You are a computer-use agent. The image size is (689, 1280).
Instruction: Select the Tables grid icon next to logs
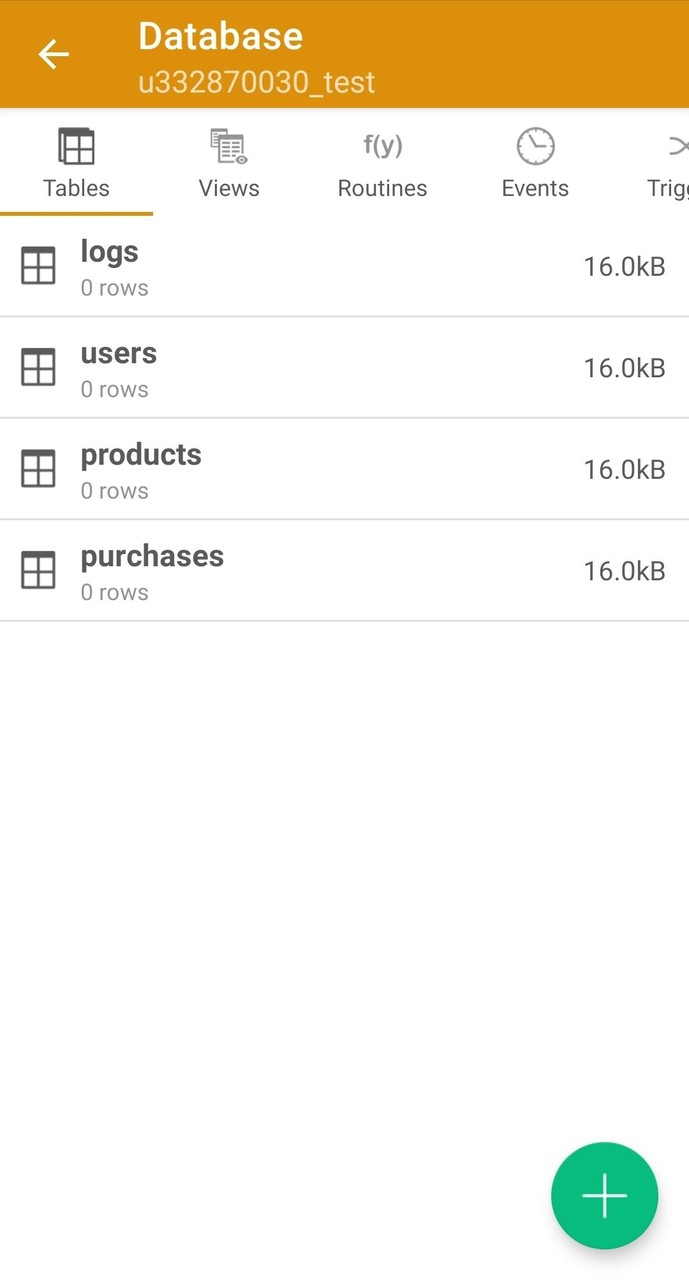38,266
